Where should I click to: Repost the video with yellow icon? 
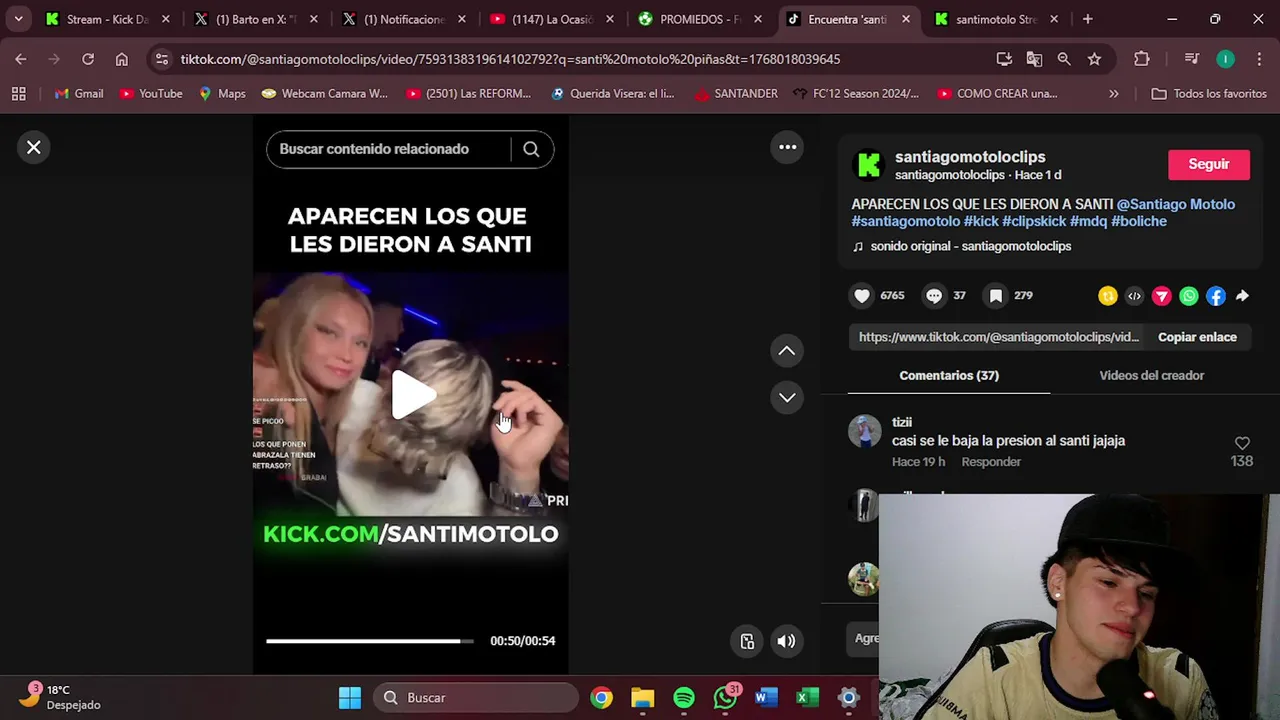pos(1108,296)
